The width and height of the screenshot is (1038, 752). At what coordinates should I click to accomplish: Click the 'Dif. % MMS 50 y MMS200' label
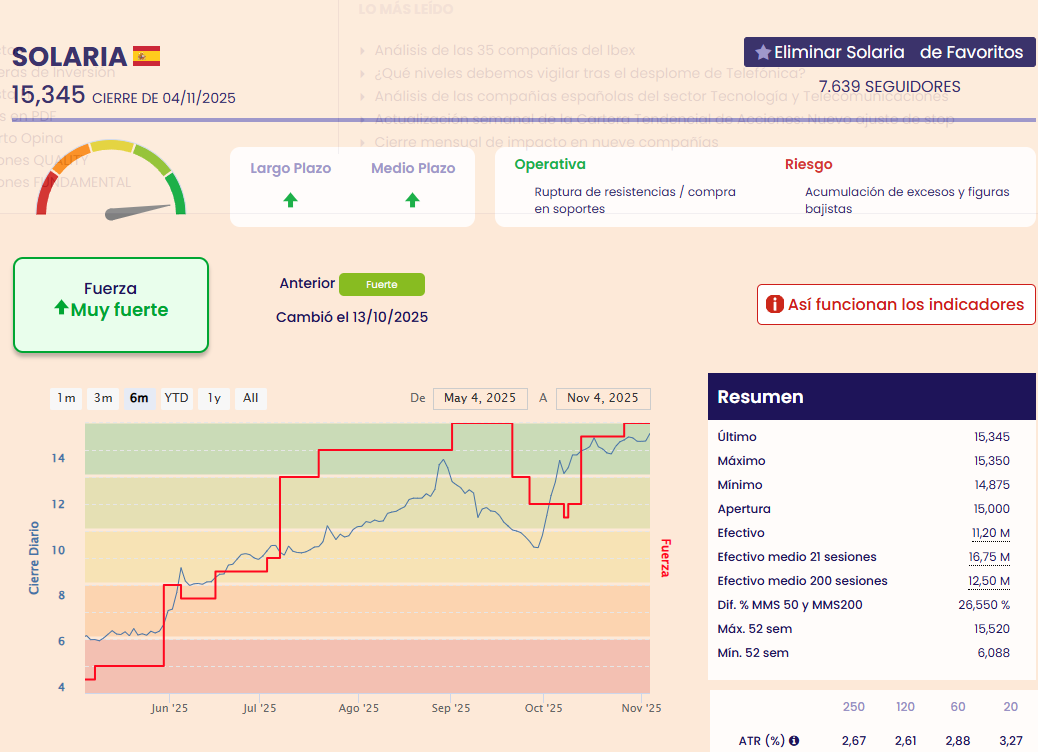point(790,605)
